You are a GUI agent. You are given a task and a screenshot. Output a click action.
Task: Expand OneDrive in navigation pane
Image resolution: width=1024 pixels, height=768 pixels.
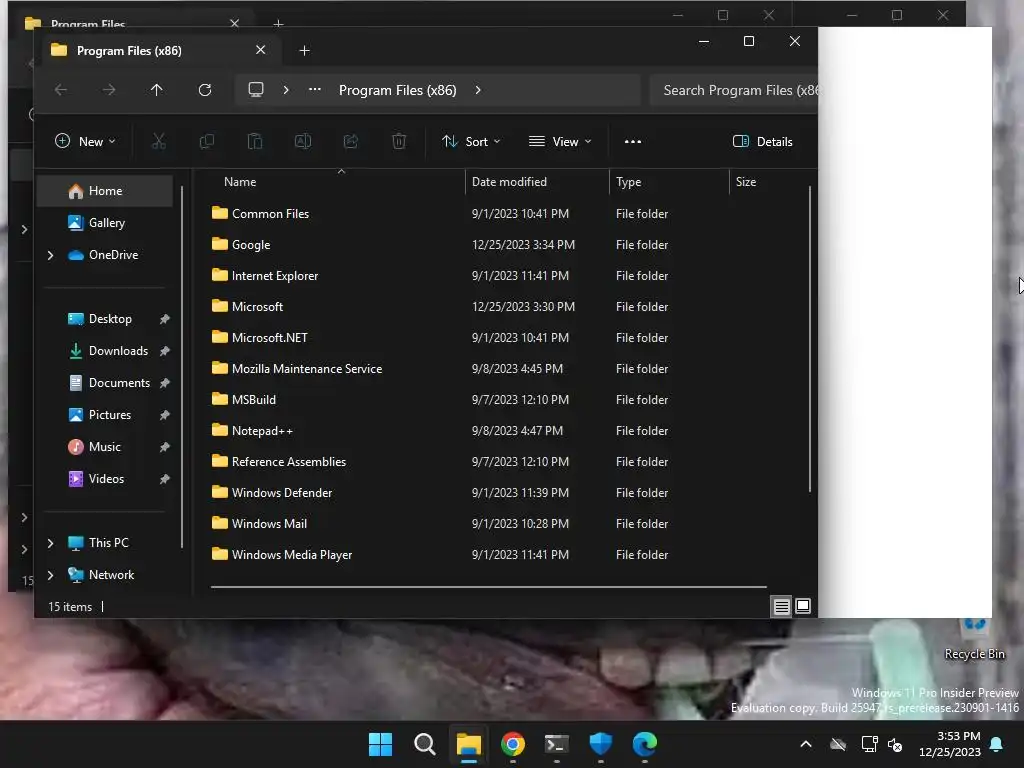point(50,255)
